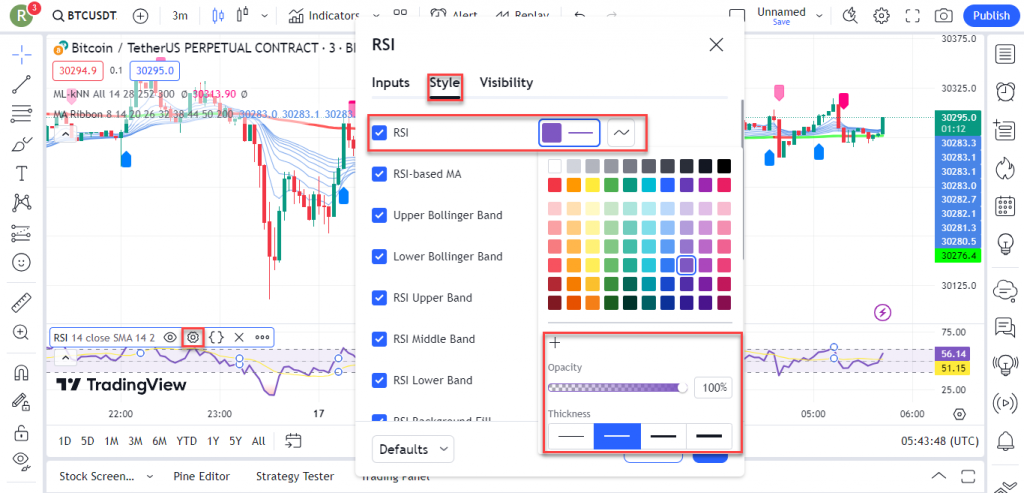The image size is (1024, 493).
Task: Open RSI indicator settings gear
Action: point(193,337)
